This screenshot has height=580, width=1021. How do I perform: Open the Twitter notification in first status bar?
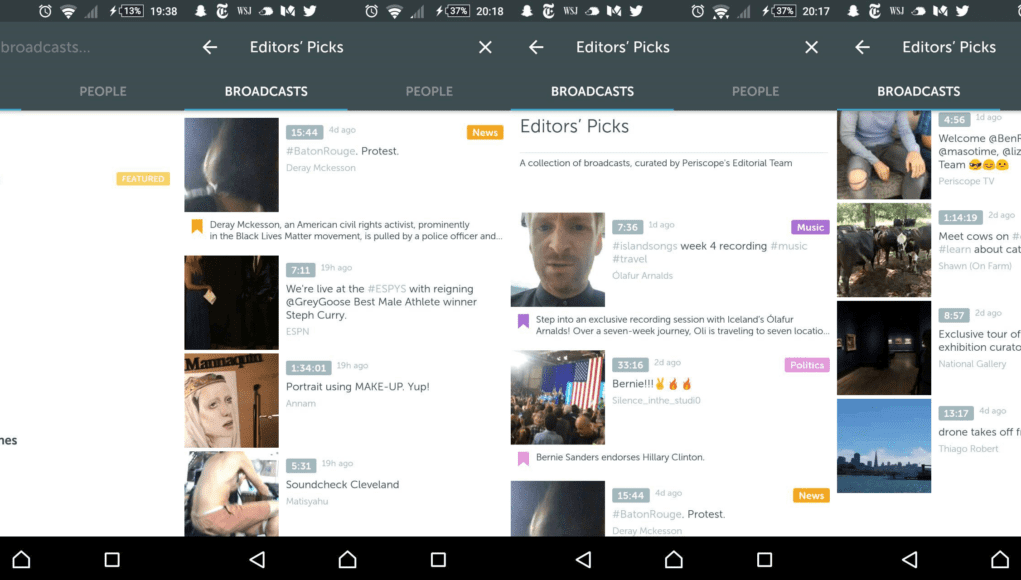point(311,11)
